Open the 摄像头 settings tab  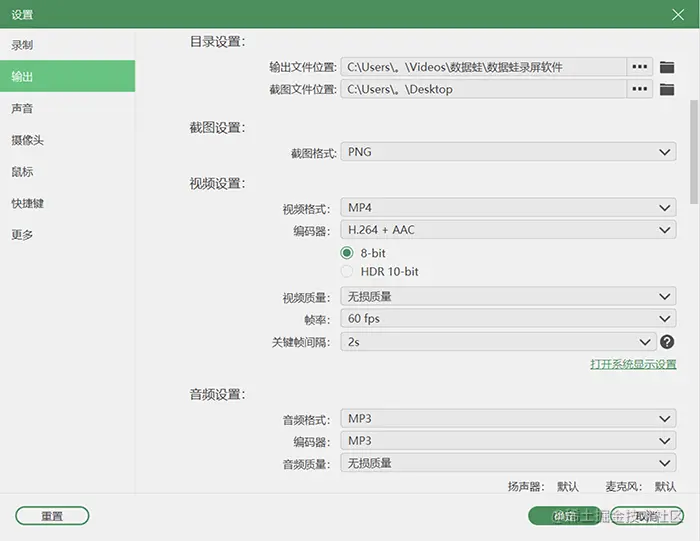67,140
